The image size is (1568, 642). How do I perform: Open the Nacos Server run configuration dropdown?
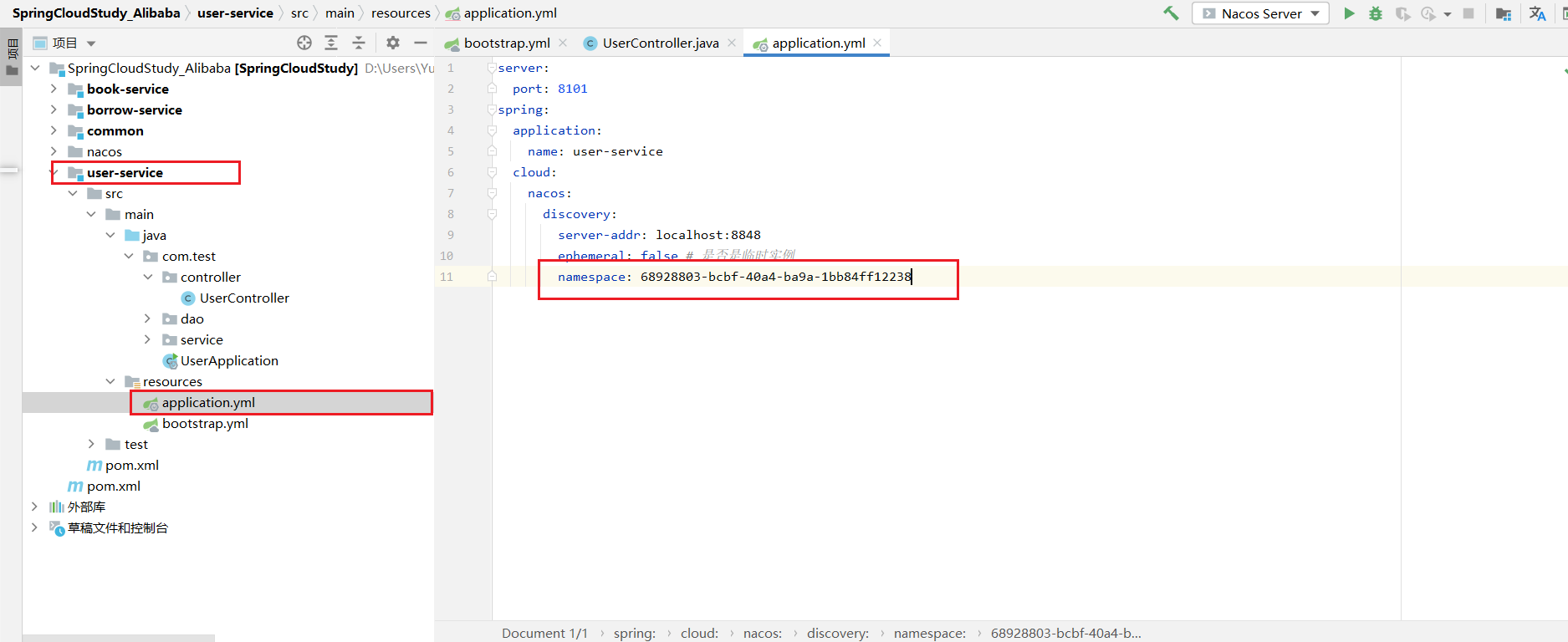coord(1260,13)
